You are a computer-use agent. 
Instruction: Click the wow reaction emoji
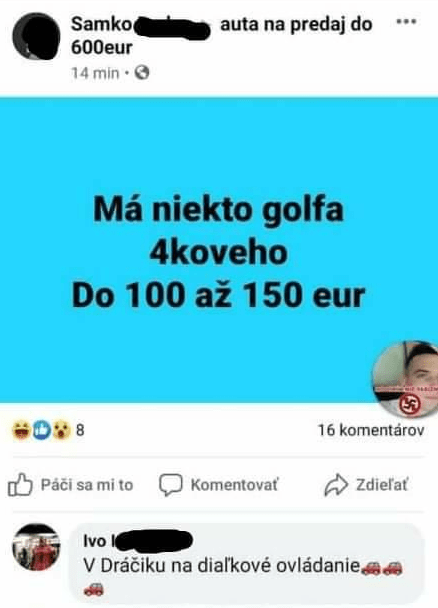pyautogui.click(x=62, y=430)
